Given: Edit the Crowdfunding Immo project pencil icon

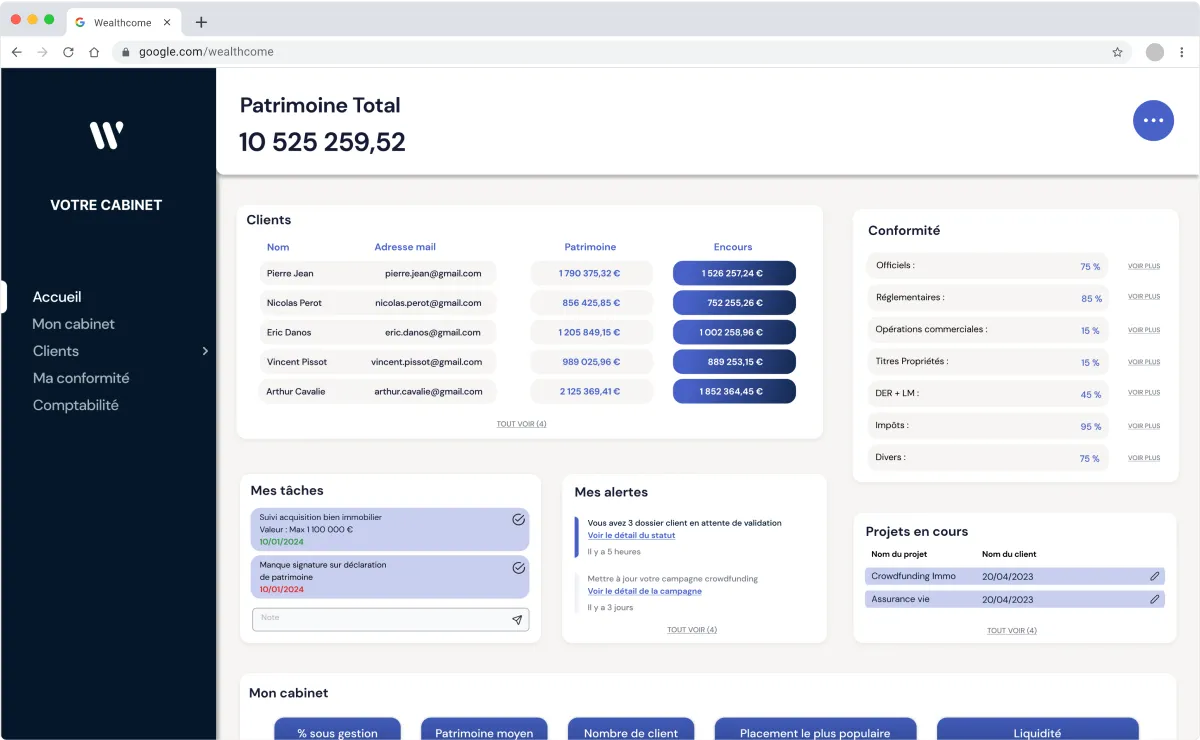Looking at the screenshot, I should (1155, 576).
